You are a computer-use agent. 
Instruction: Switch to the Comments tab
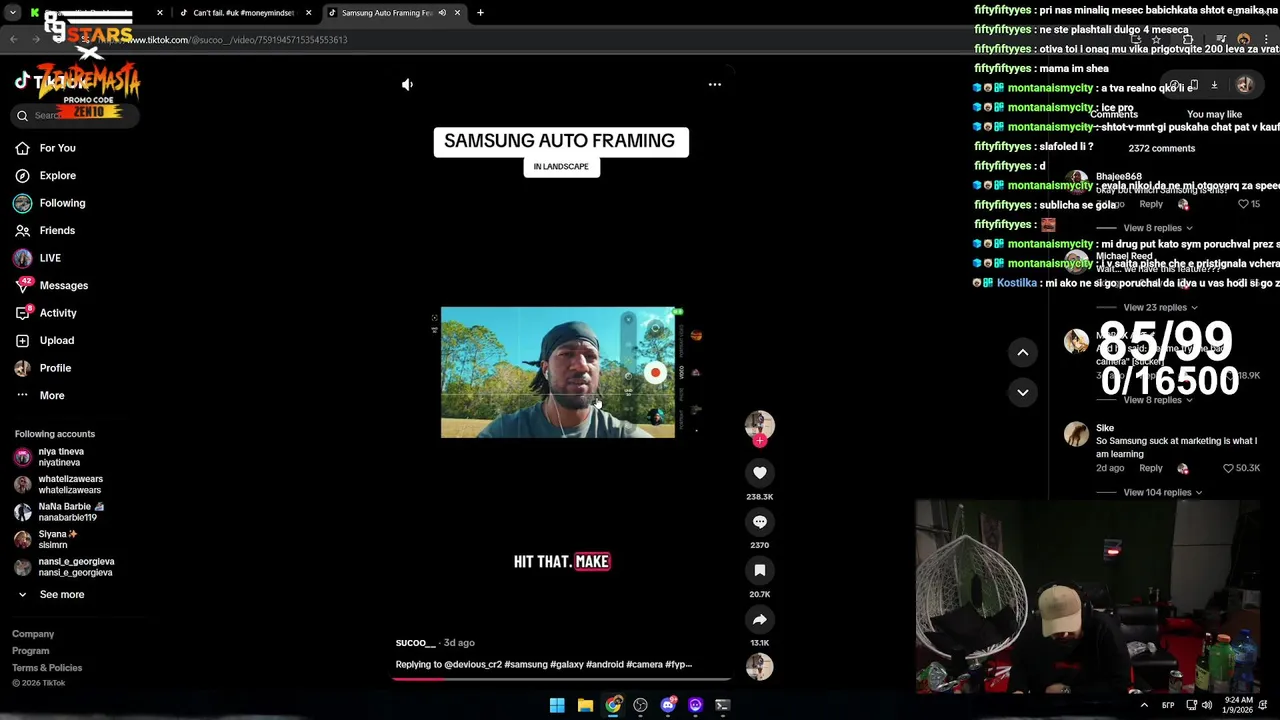(1113, 115)
